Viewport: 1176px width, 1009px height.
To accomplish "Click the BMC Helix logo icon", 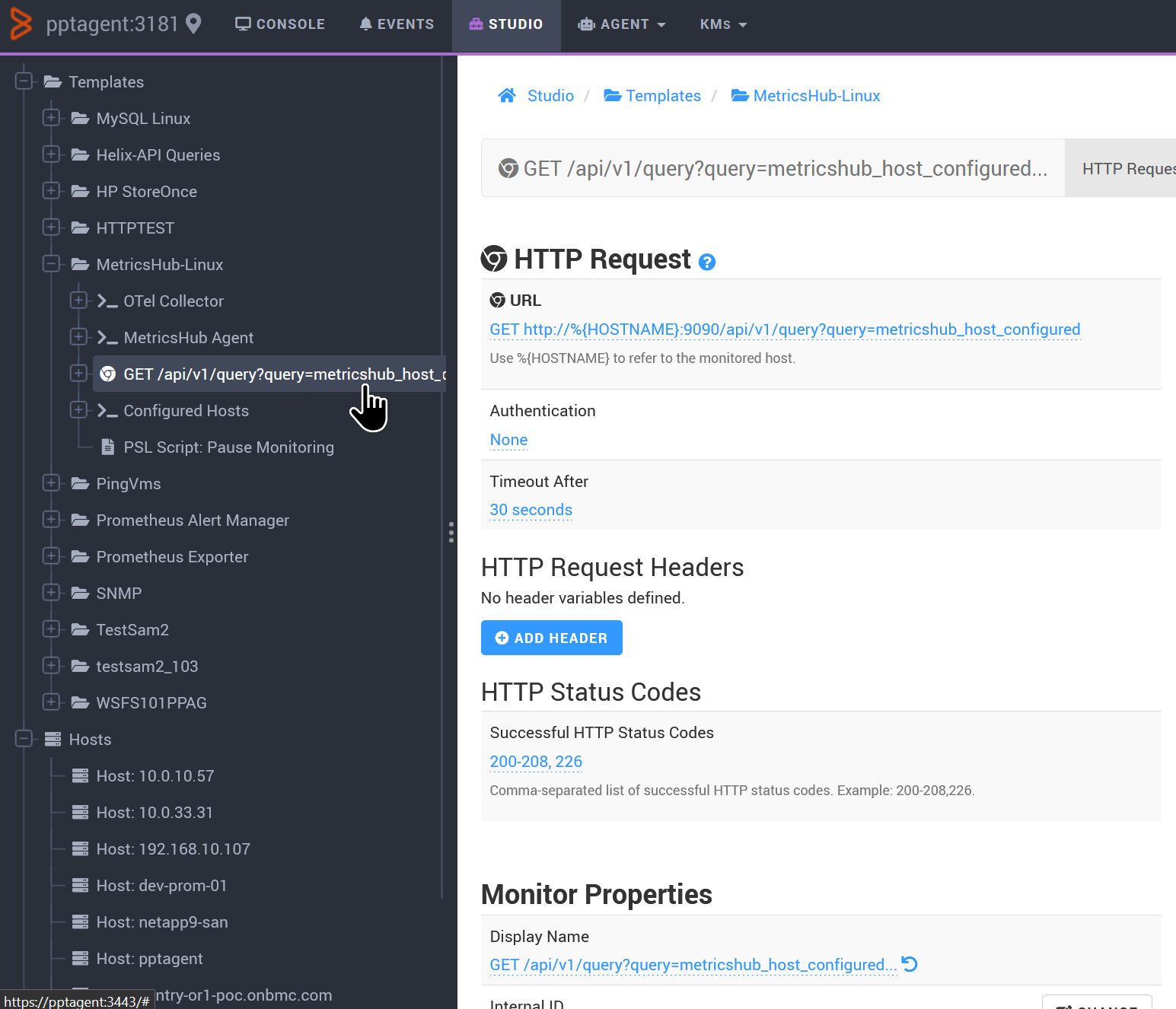I will point(20,24).
